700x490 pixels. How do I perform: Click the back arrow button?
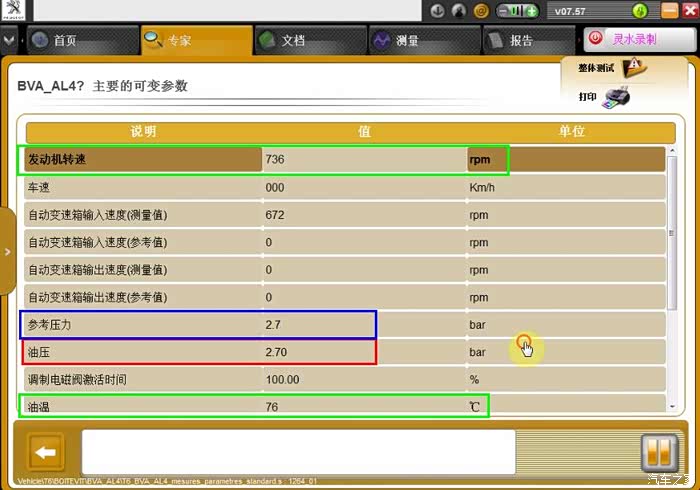point(46,453)
